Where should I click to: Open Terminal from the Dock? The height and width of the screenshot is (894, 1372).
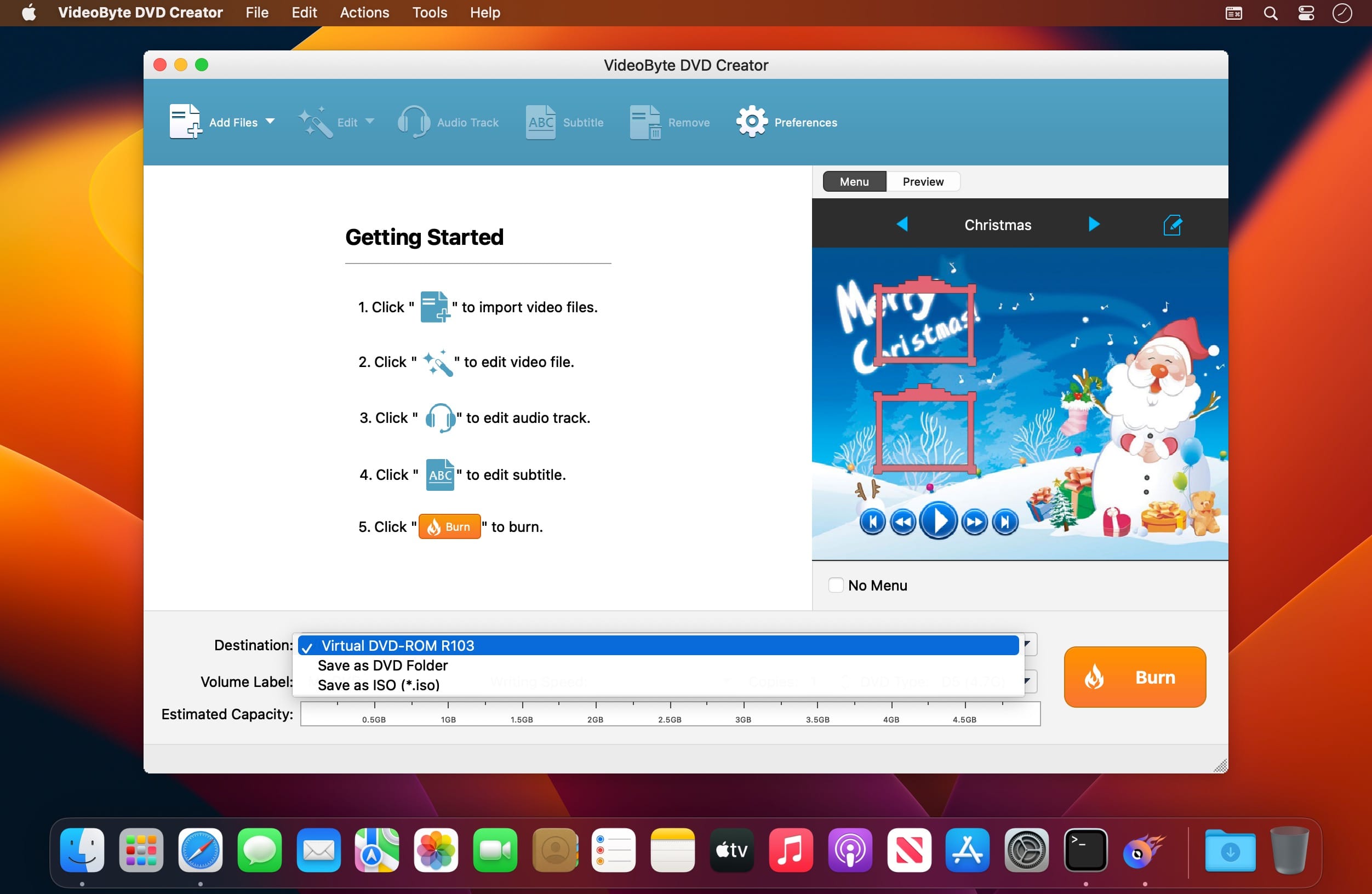(x=1085, y=850)
